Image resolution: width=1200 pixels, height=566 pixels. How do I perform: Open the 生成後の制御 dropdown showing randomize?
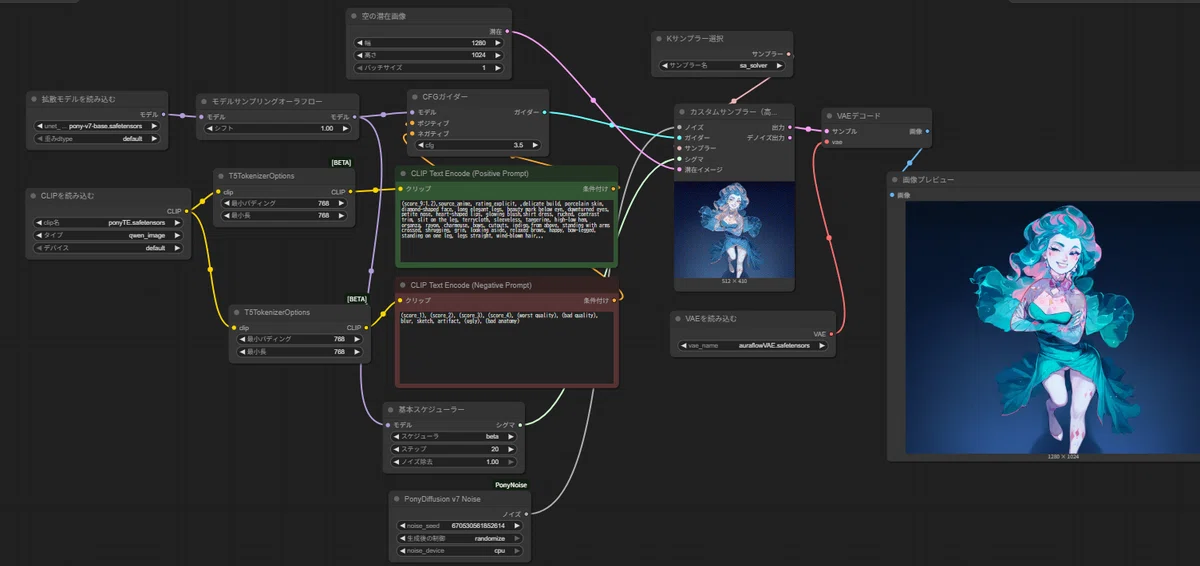(460, 537)
